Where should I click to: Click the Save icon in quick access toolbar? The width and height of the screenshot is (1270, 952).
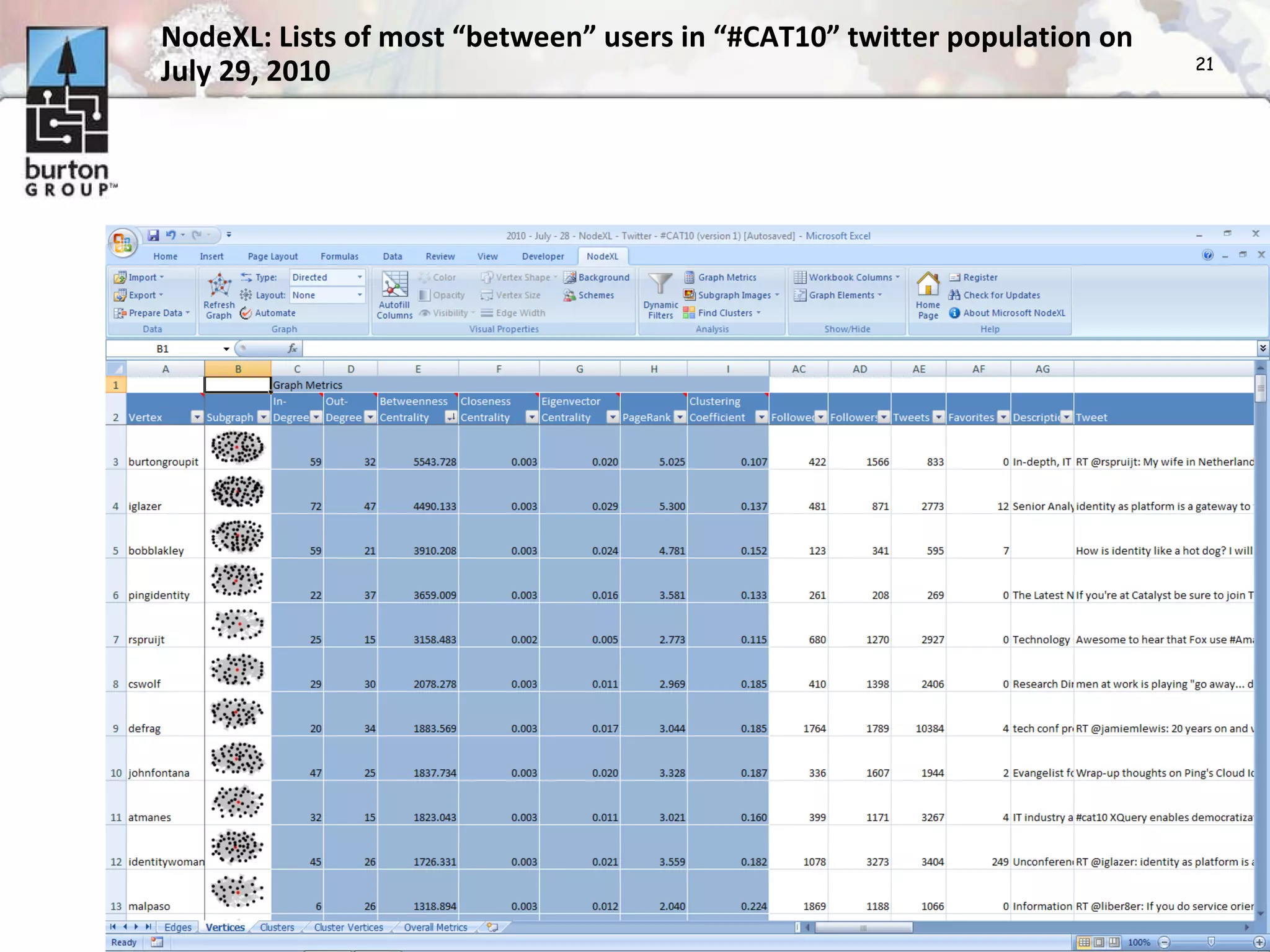click(x=153, y=235)
